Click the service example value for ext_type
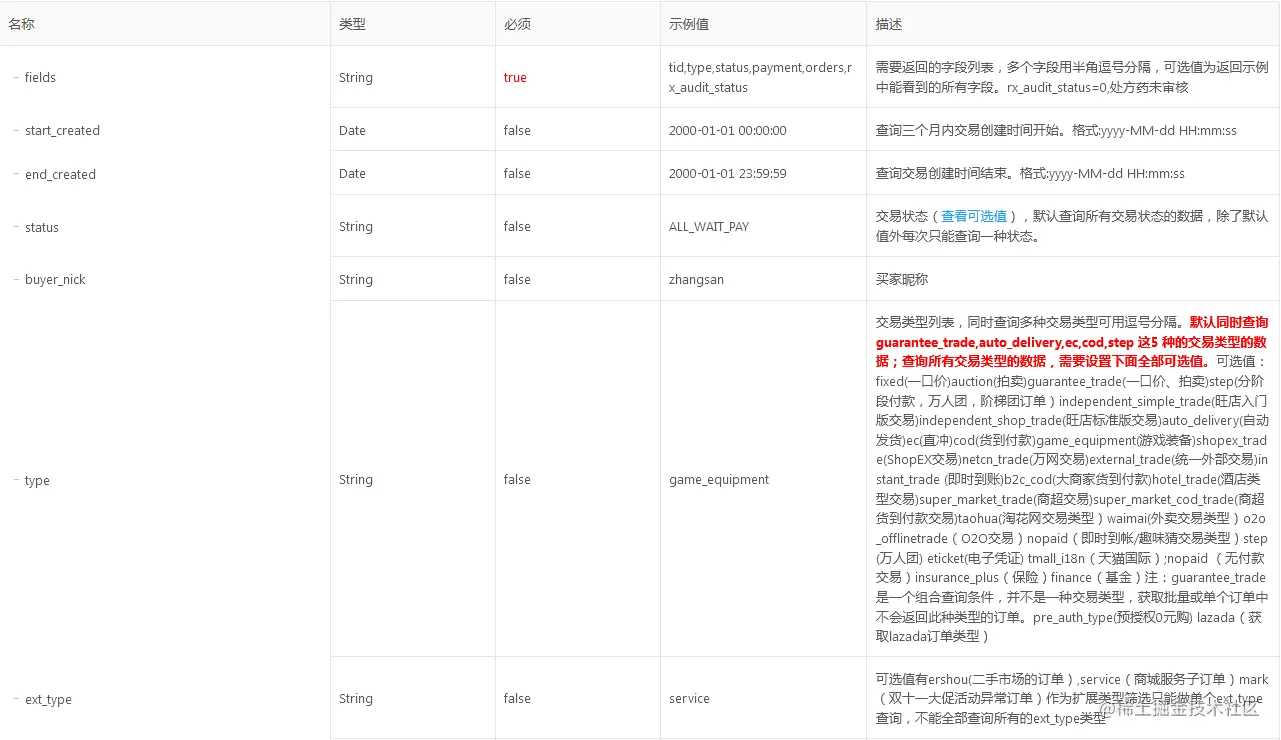 pos(688,699)
